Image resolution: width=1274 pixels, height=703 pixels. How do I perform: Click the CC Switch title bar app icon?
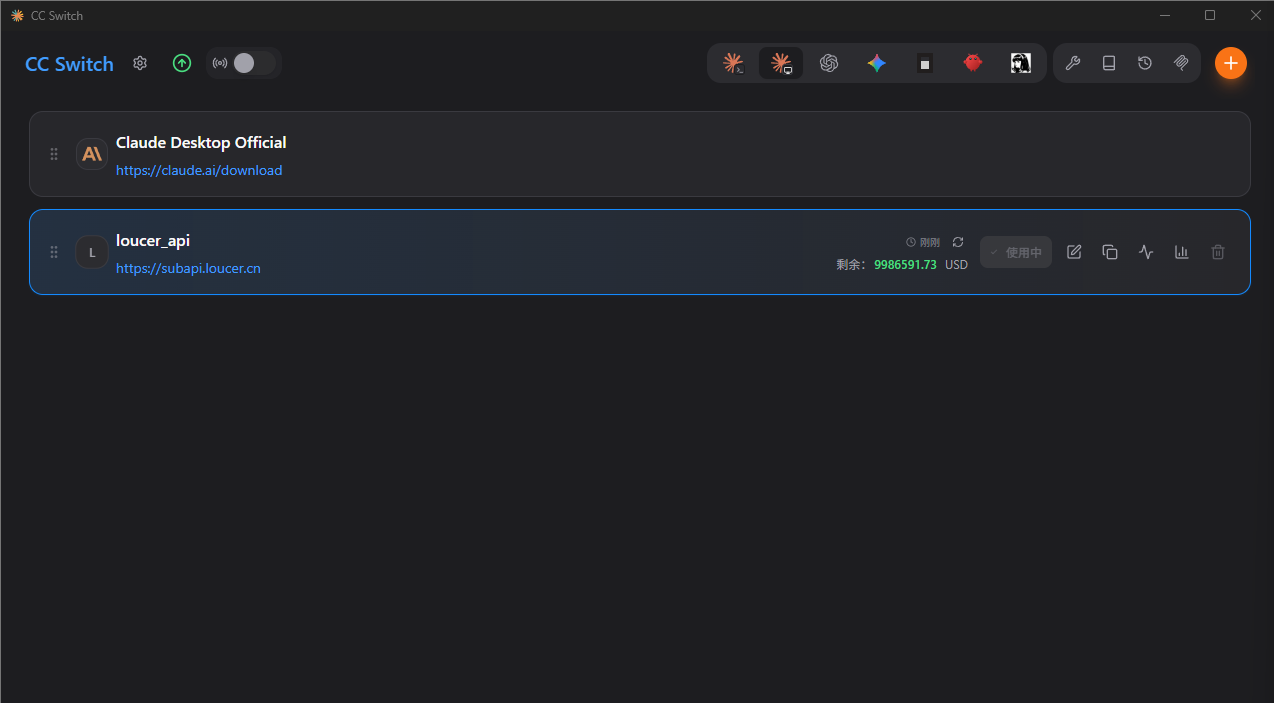click(x=17, y=15)
